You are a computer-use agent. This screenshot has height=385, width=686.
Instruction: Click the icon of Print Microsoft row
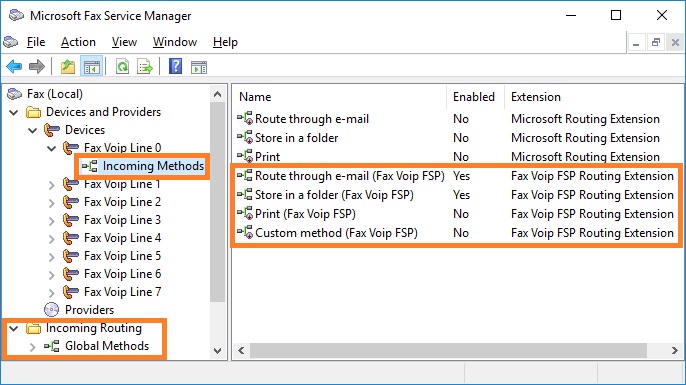245,156
